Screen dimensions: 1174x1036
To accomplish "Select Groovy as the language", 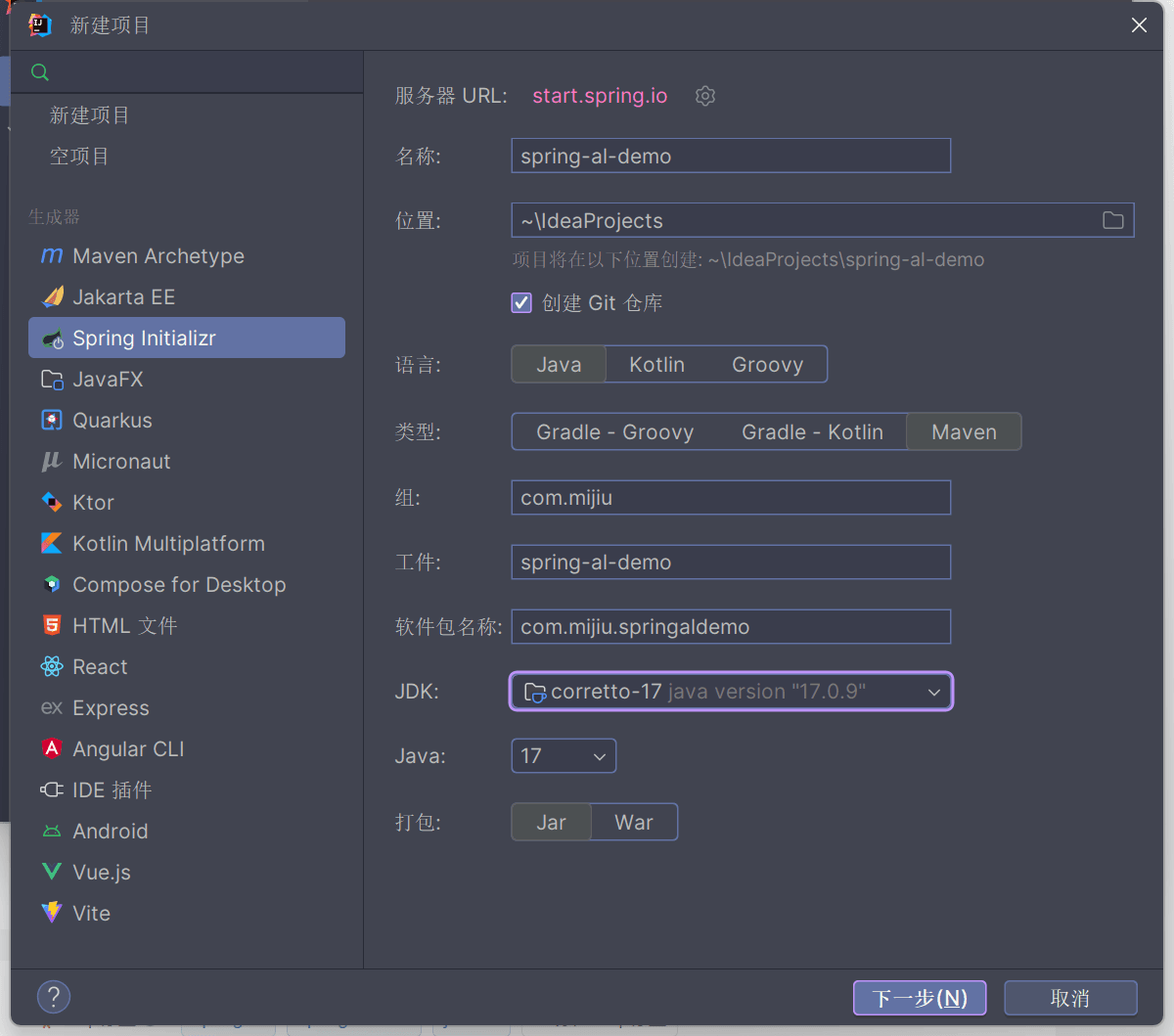I will 768,365.
